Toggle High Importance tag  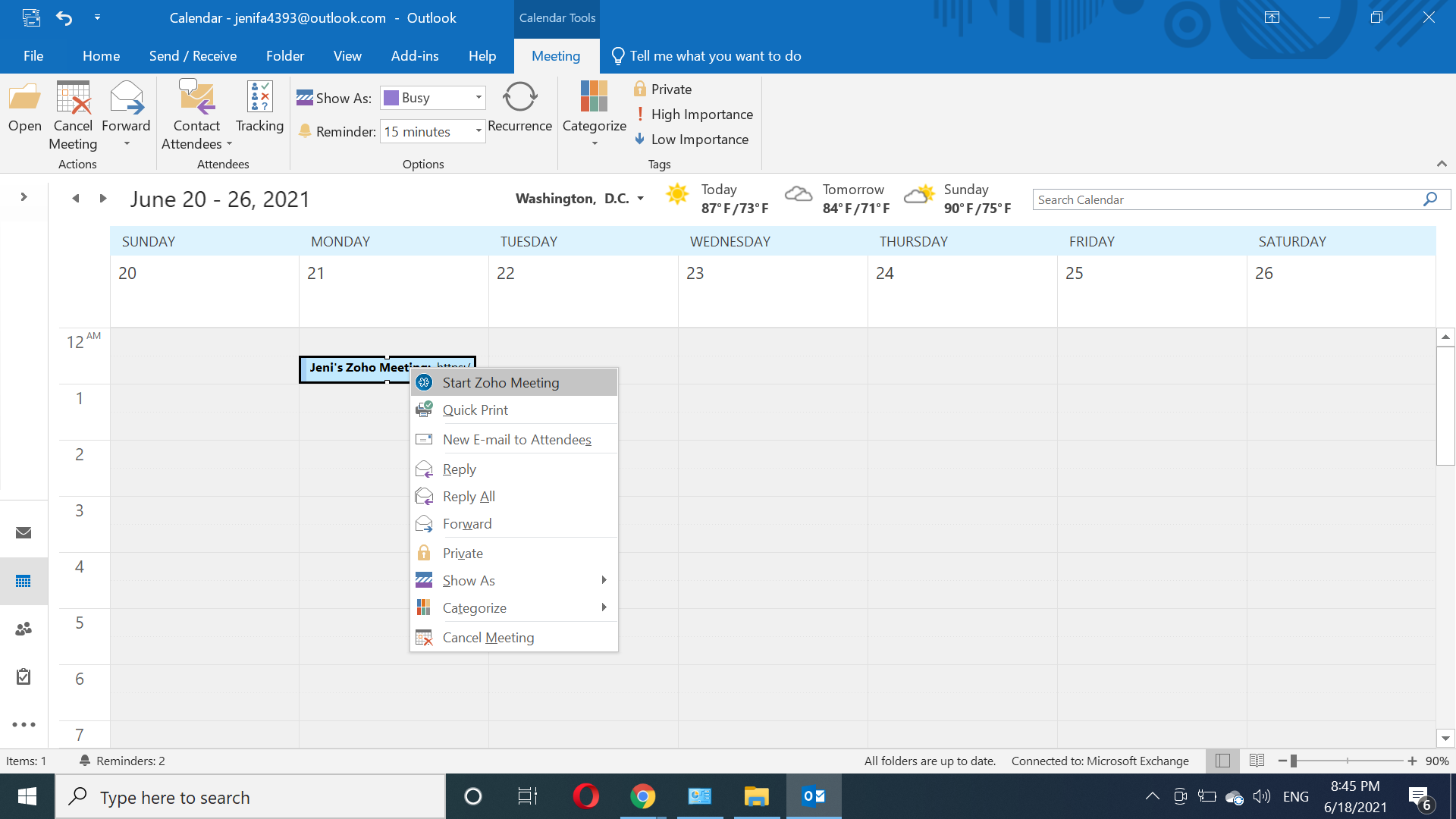tap(693, 115)
